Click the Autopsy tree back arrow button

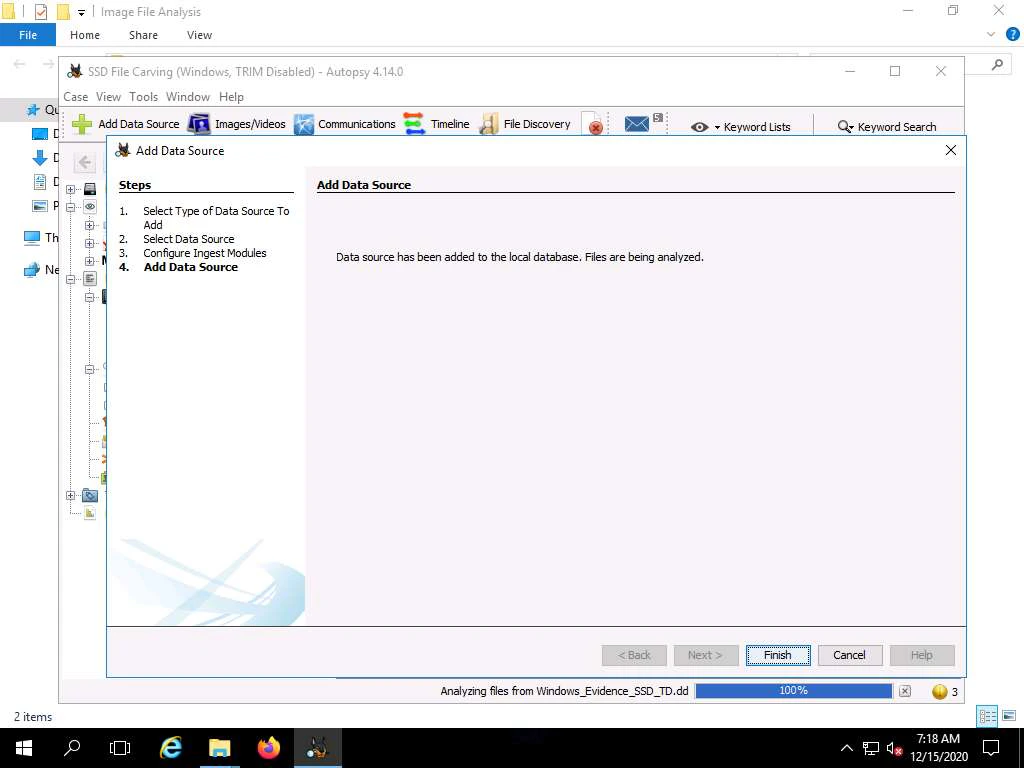[x=84, y=162]
